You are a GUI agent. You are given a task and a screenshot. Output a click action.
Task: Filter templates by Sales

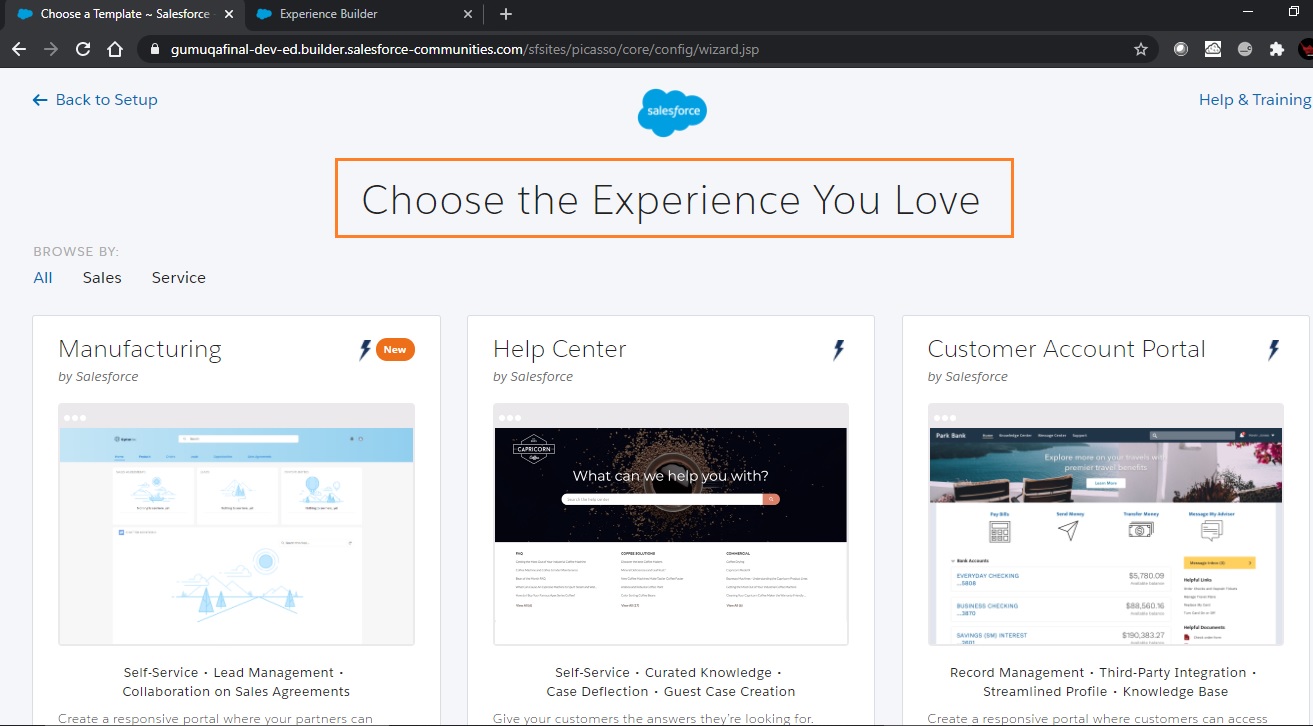pyautogui.click(x=102, y=278)
